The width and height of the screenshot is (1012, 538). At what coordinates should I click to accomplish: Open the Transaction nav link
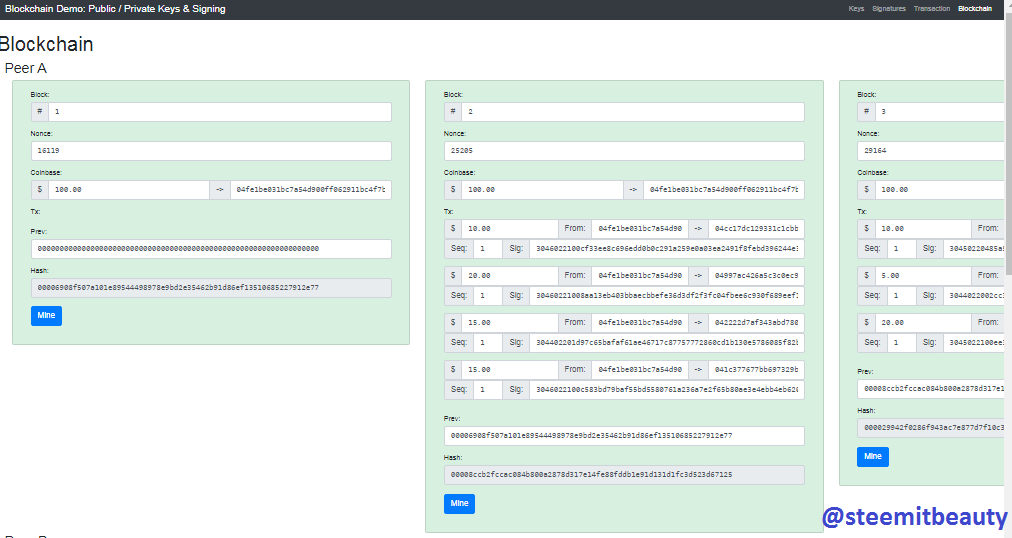(931, 8)
